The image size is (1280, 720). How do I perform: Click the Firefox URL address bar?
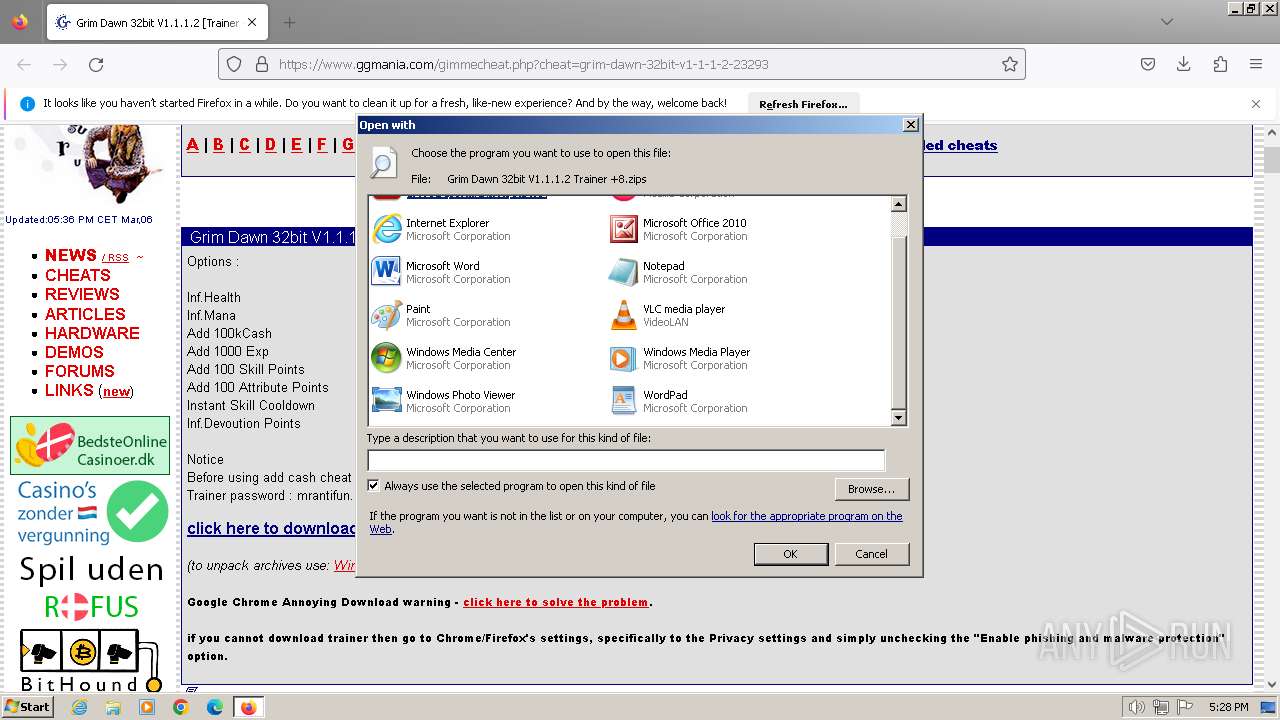622,64
